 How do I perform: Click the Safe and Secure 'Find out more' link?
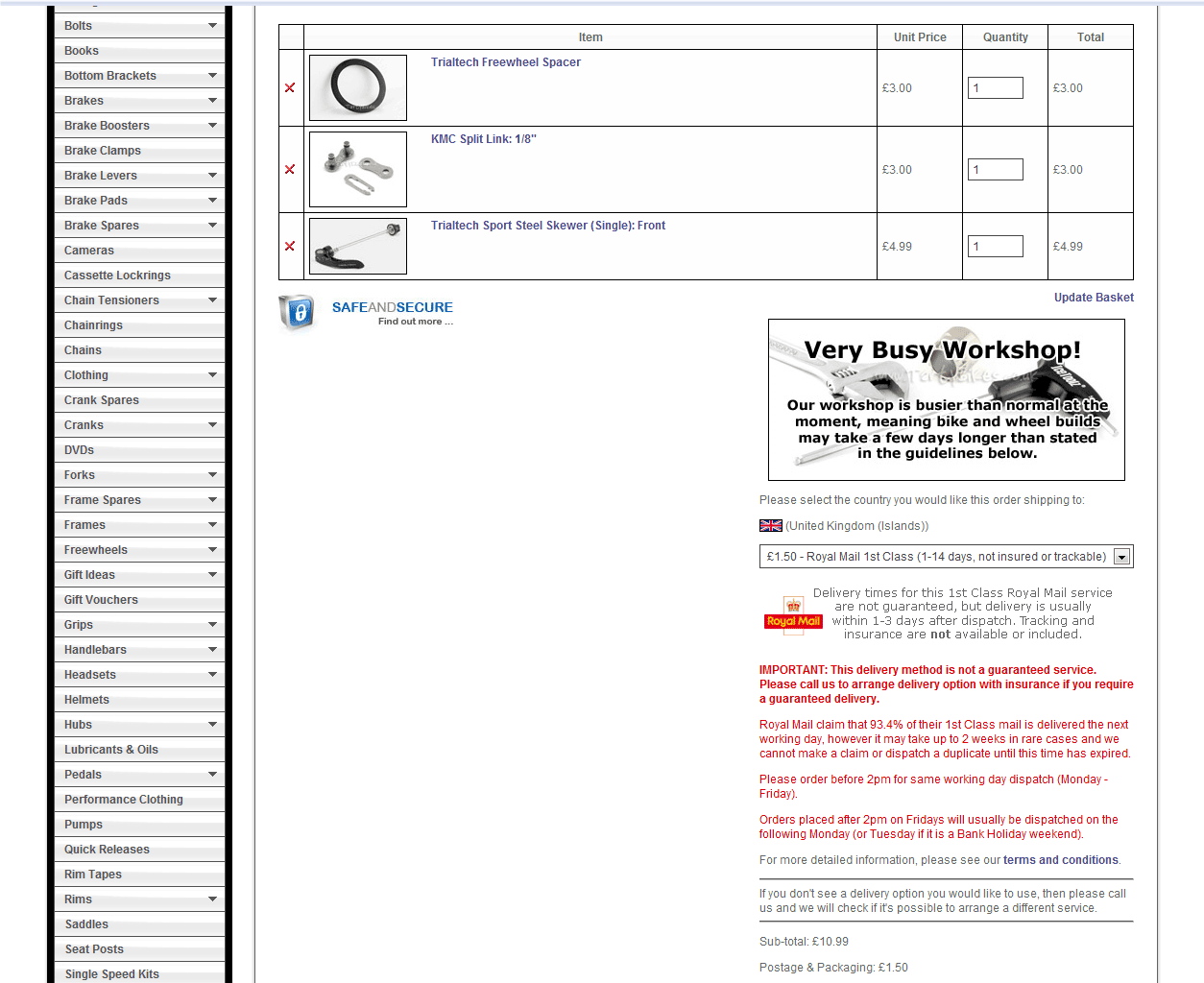click(x=416, y=322)
